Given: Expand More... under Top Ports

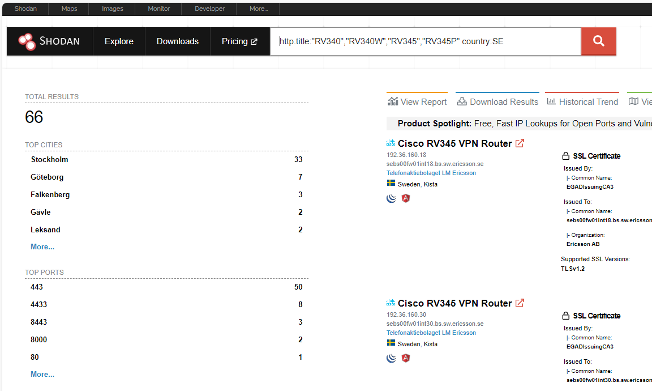Looking at the screenshot, I should [42, 374].
